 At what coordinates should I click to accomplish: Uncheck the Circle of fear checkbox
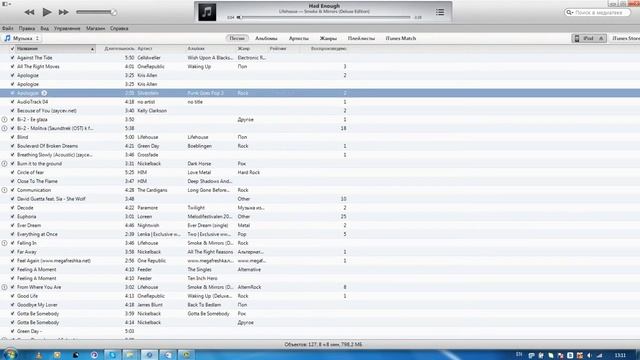(x=12, y=173)
